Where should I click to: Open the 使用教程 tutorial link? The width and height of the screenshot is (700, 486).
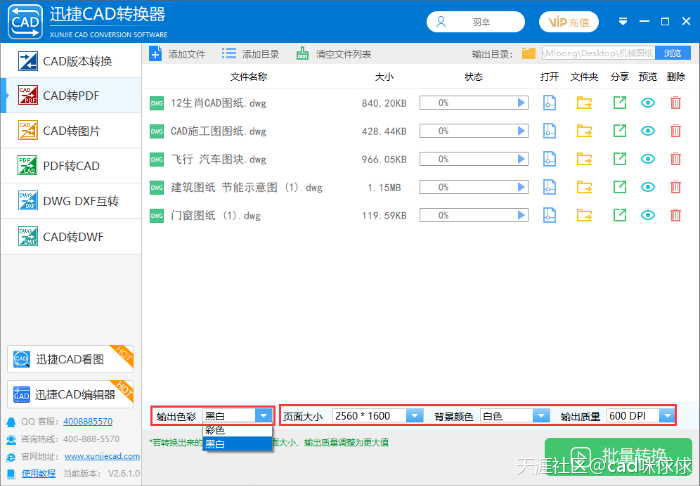[x=39, y=473]
